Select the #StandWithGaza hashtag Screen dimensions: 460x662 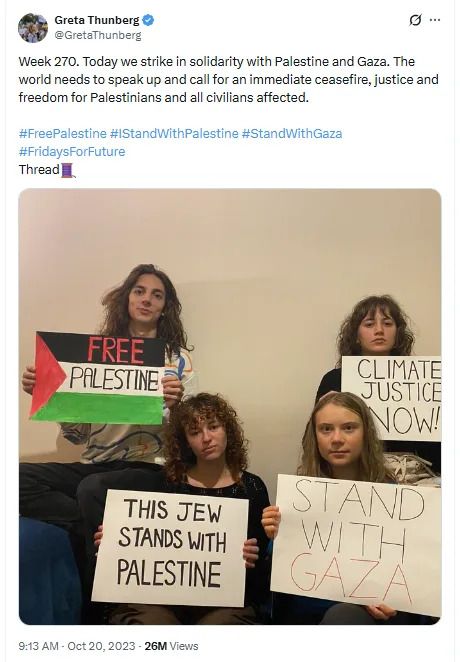(x=292, y=134)
